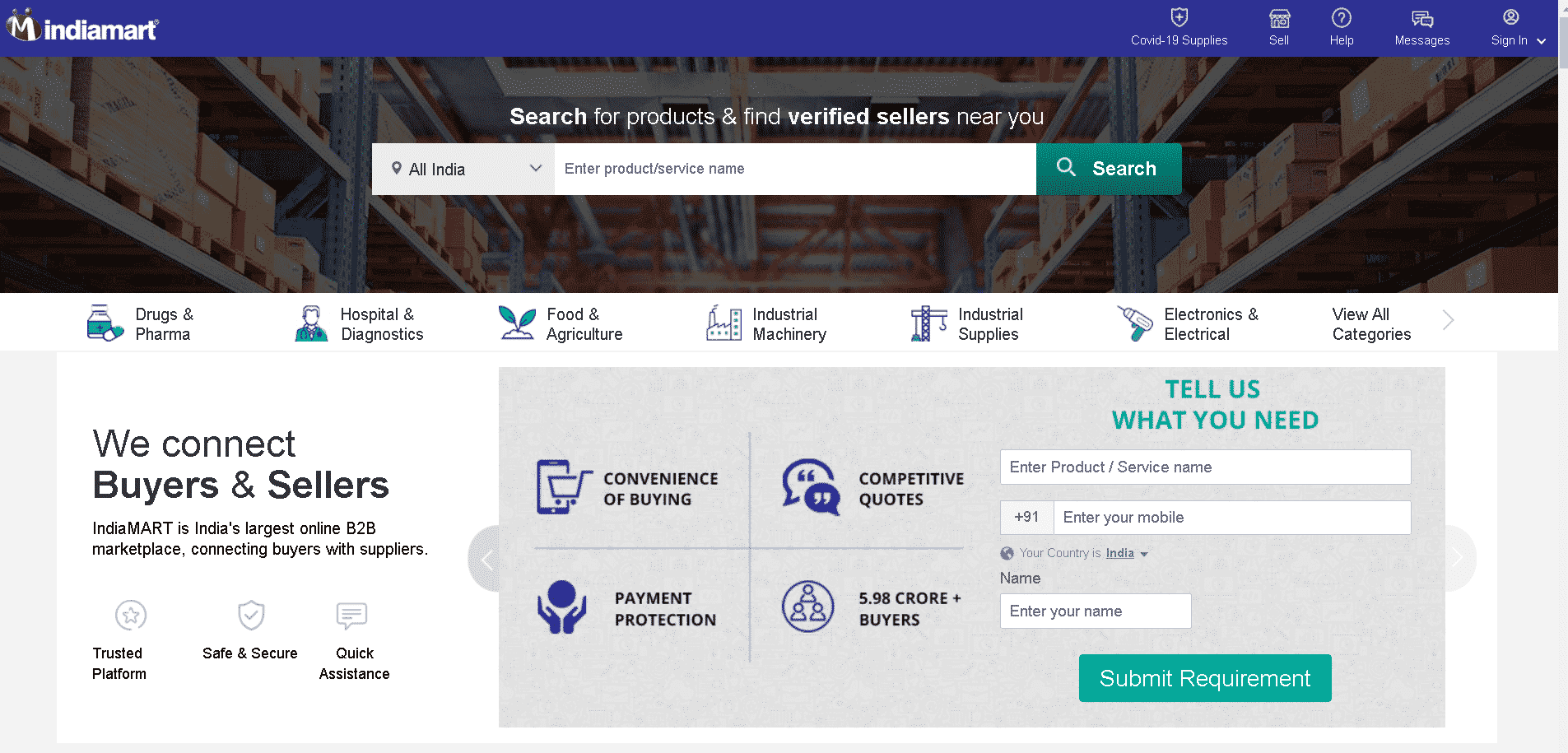Click the Drugs & Pharma medicine icon
1568x753 pixels.
(x=105, y=323)
